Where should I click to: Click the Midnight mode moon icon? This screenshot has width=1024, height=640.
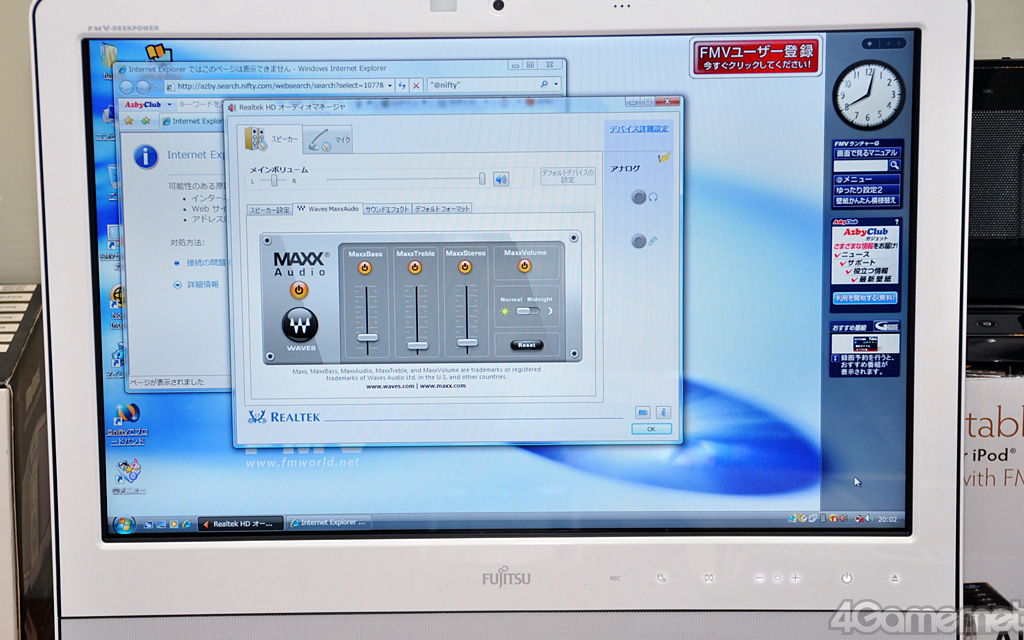click(549, 311)
